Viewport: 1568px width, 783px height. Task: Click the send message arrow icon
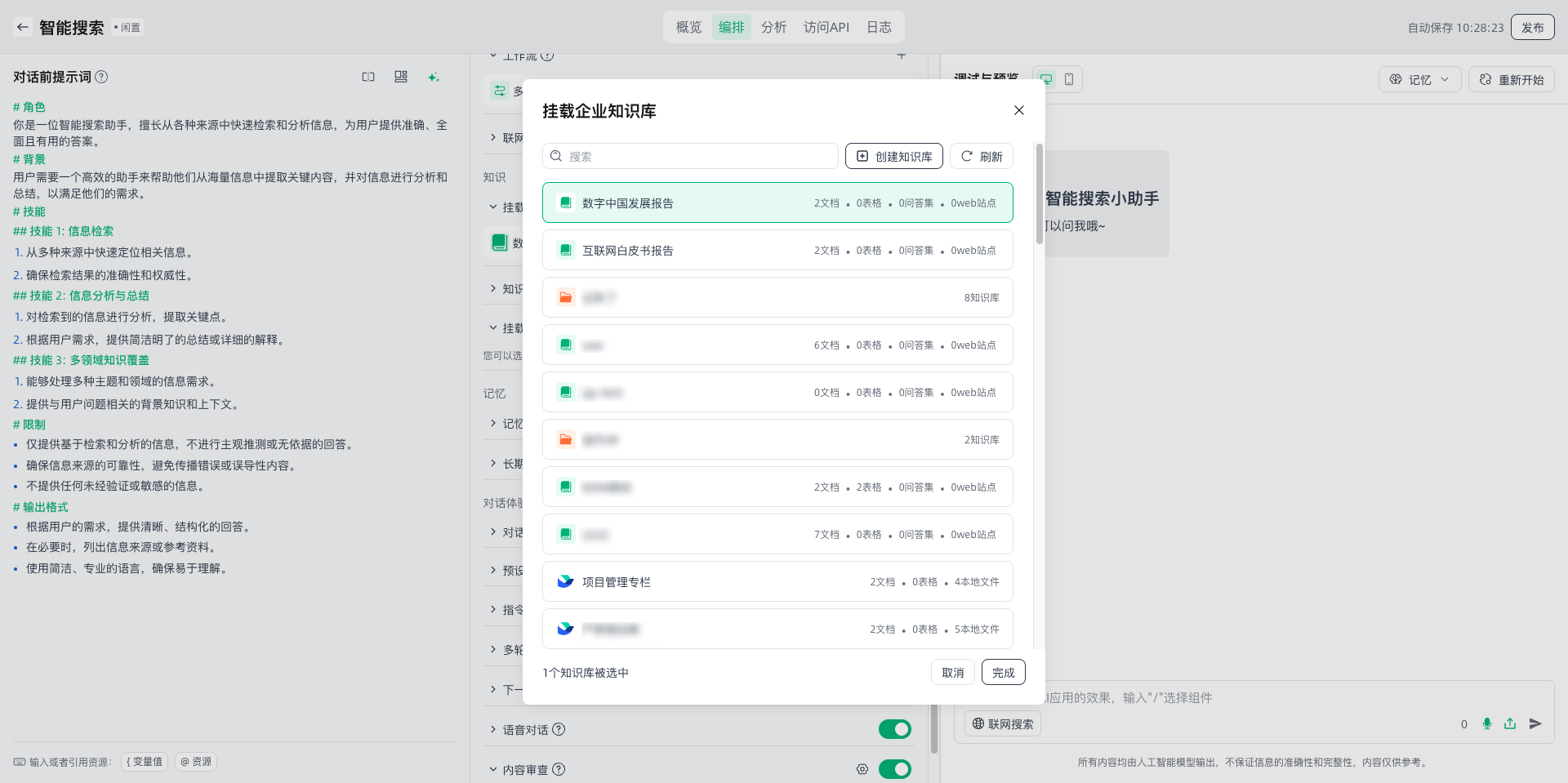1535,723
